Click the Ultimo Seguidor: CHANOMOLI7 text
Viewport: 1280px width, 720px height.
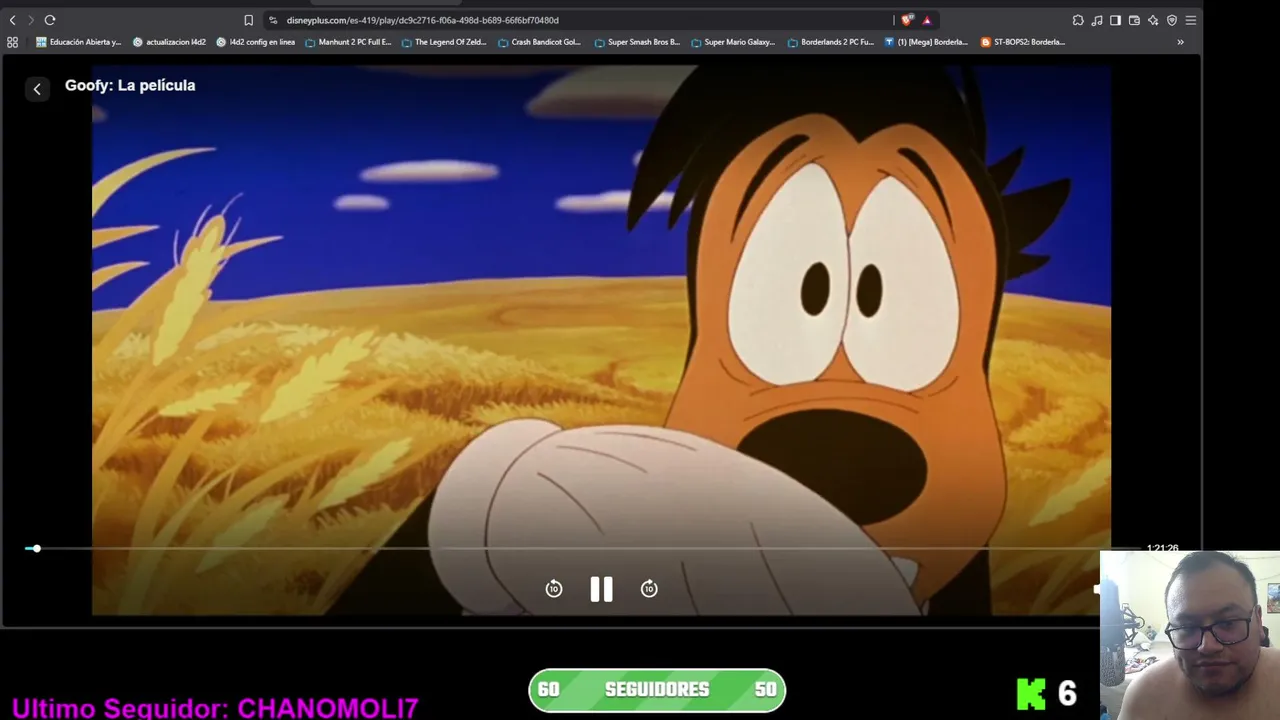point(215,708)
